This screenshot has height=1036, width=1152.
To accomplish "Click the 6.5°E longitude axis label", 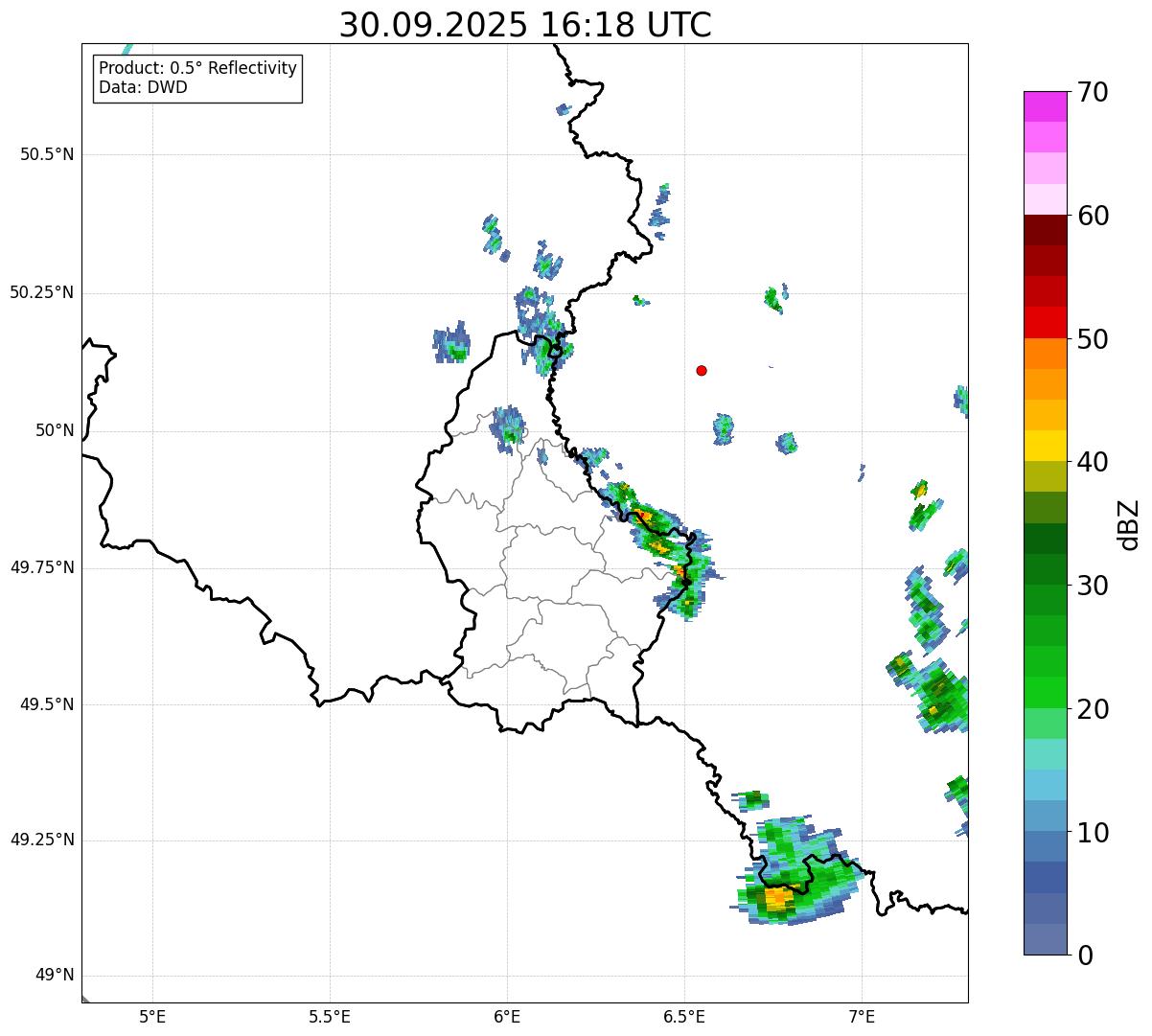I will pyautogui.click(x=684, y=1016).
